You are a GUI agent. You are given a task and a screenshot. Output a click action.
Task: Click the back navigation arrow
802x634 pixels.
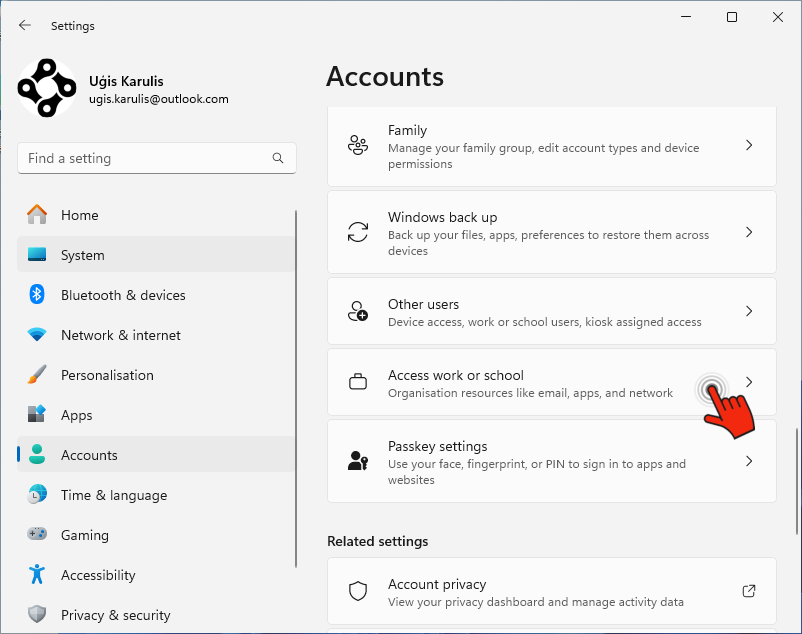[x=22, y=25]
